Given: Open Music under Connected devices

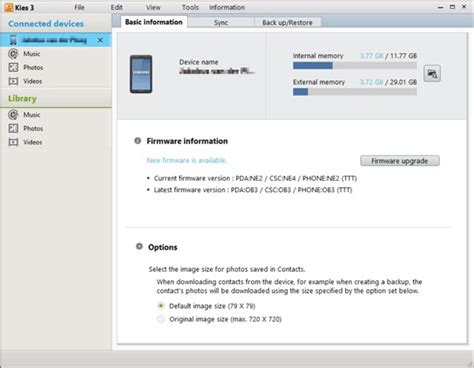Looking at the screenshot, I should (x=31, y=54).
